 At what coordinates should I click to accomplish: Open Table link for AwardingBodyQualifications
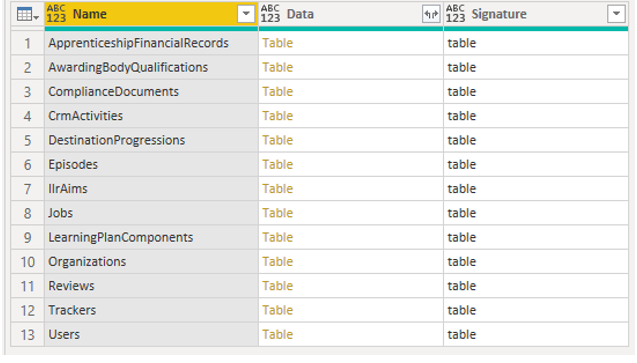pos(277,67)
